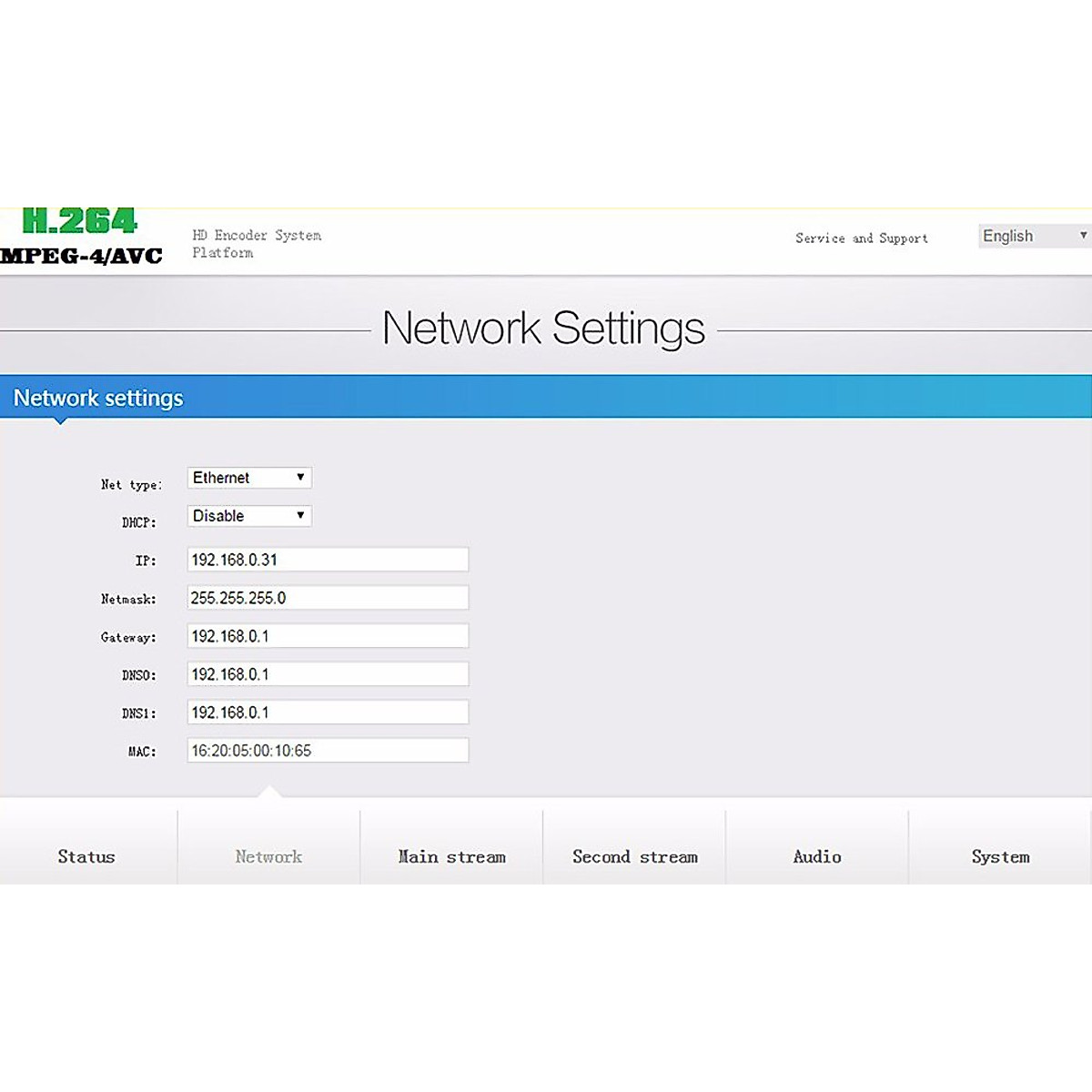The width and height of the screenshot is (1092, 1092).
Task: Click the Network settings section header
Action: [98, 399]
